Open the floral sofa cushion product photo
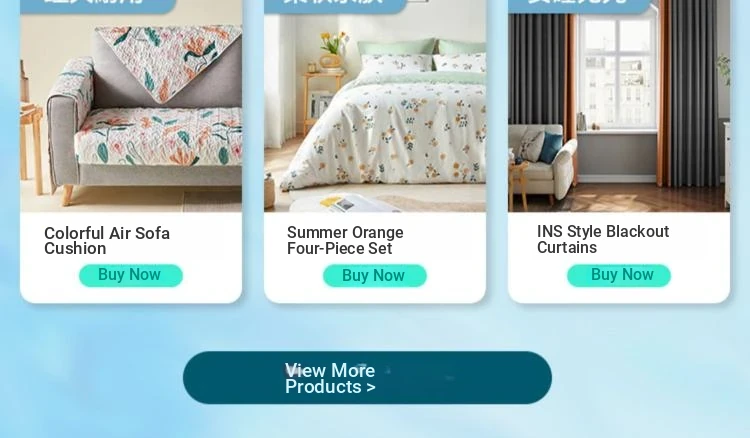The width and height of the screenshot is (750, 438). [131, 112]
